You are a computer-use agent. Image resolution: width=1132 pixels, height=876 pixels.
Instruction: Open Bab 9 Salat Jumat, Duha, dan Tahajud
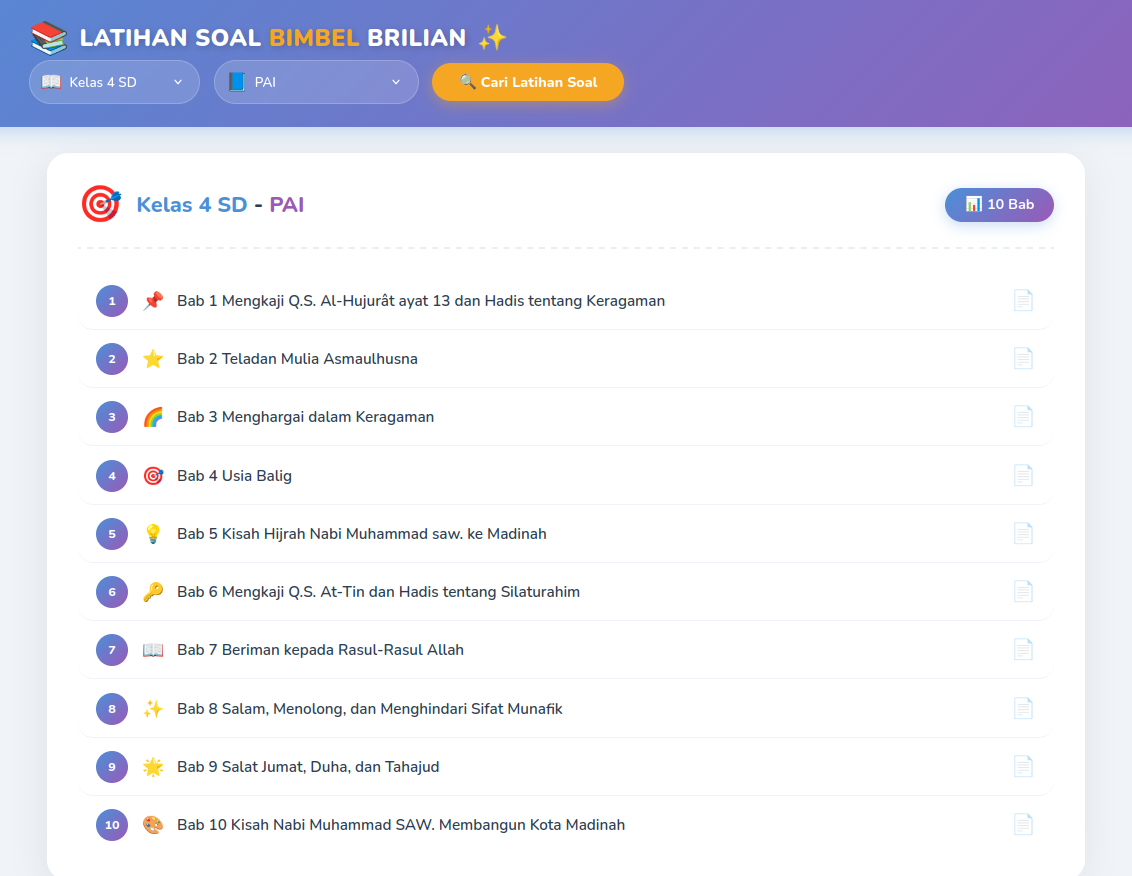(565, 767)
